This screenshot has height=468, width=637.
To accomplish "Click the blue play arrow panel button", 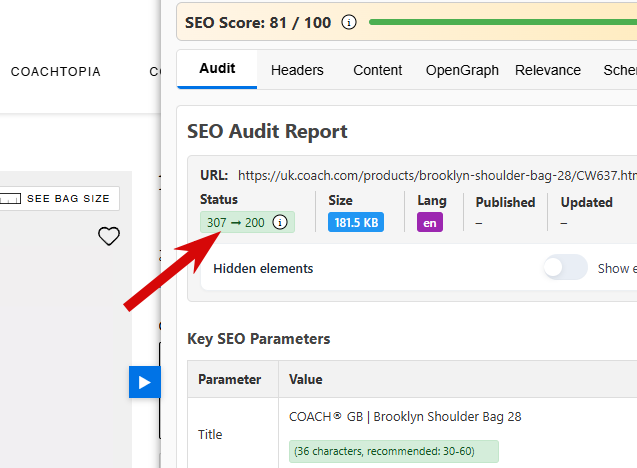I will click(144, 382).
